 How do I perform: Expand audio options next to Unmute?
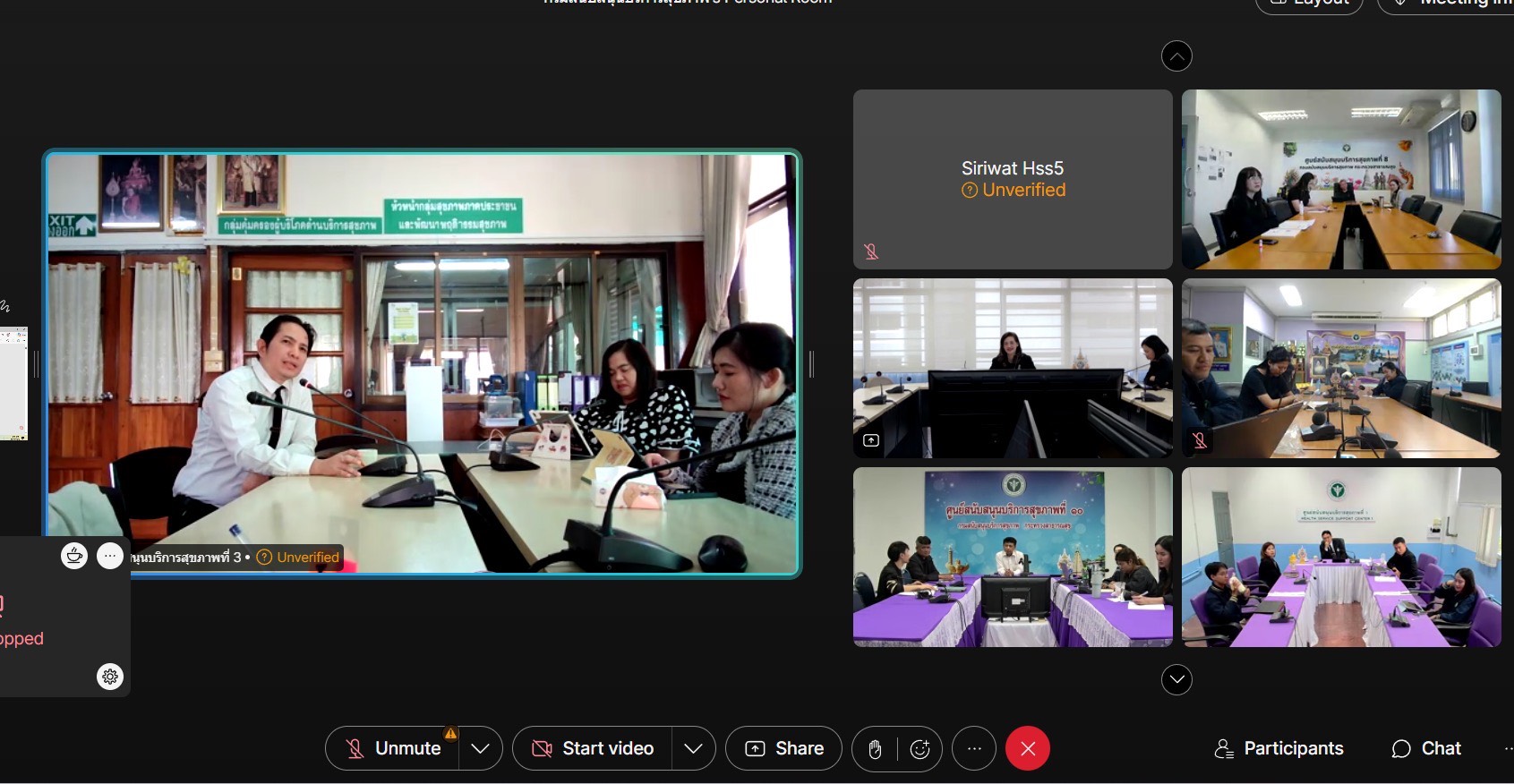click(480, 749)
